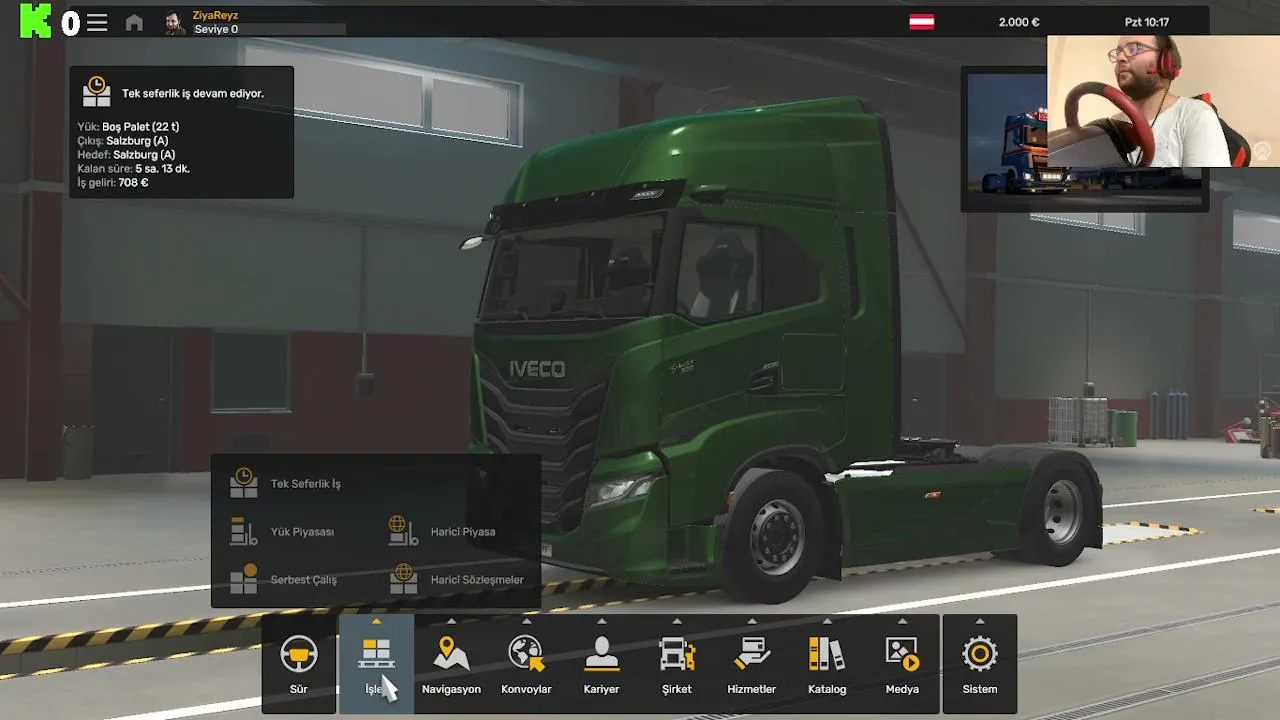Click 'Tek seferlik iş devam ediyor.' header
This screenshot has width=1280, height=720.
193,93
